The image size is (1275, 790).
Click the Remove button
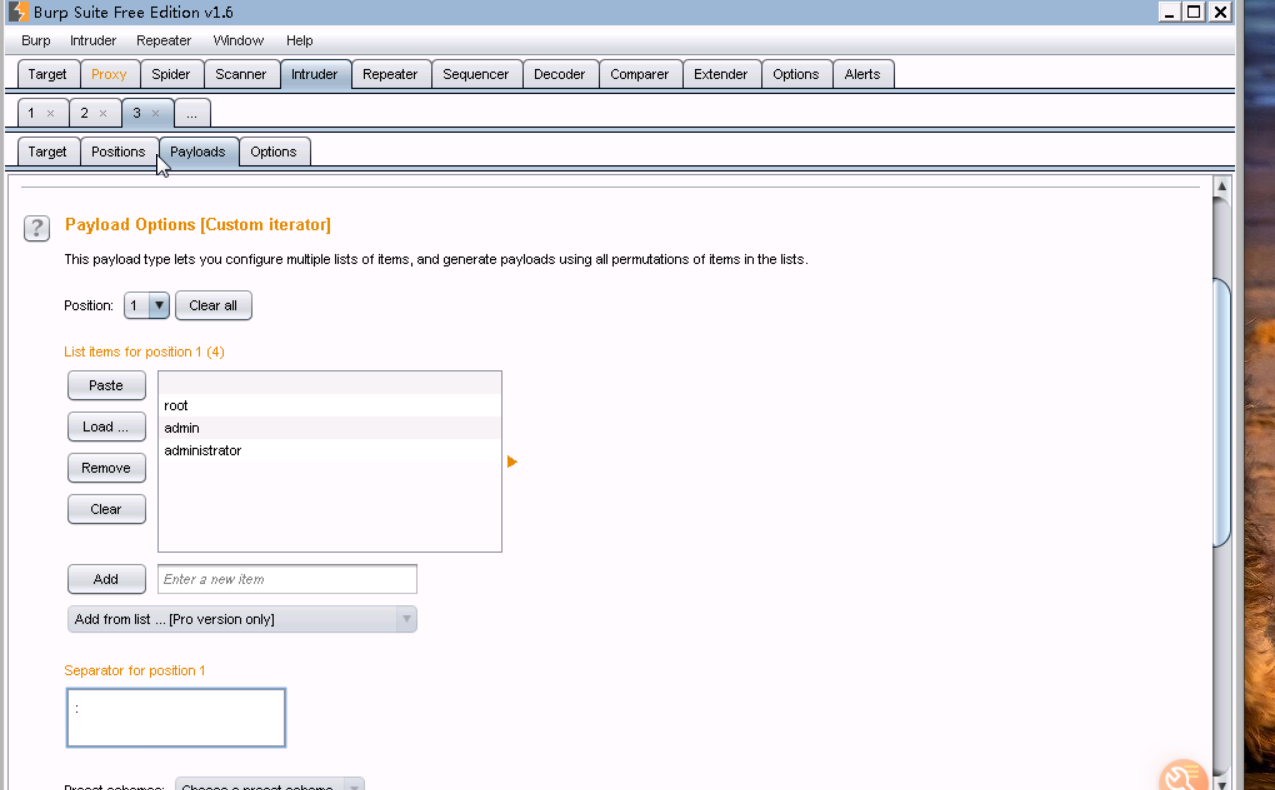coord(106,468)
